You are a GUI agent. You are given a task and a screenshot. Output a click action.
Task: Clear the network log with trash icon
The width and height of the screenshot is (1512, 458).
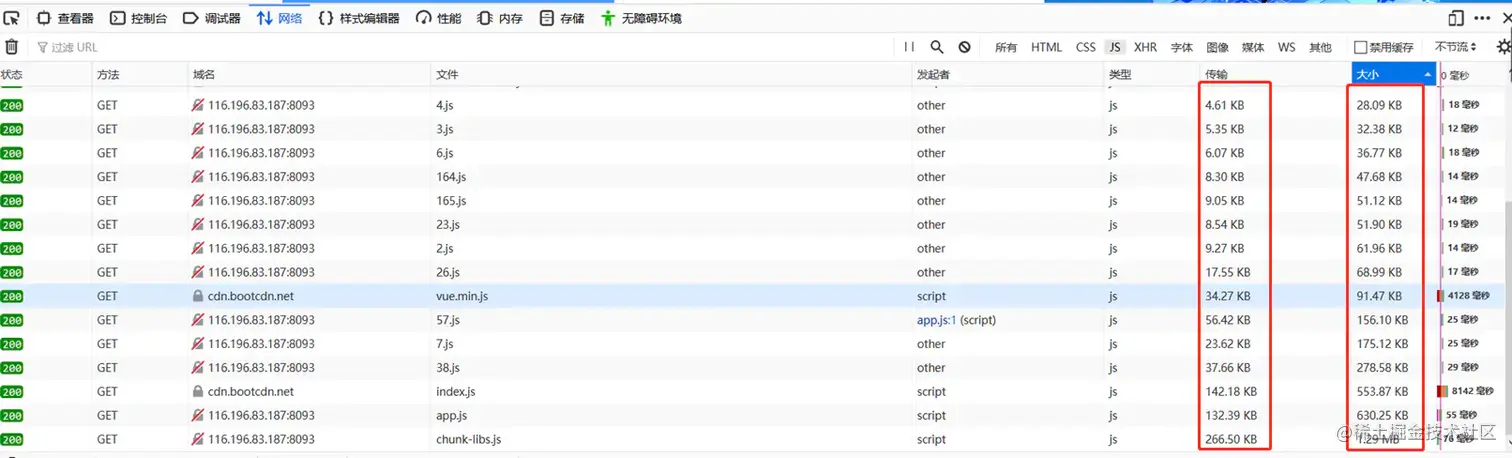12,47
